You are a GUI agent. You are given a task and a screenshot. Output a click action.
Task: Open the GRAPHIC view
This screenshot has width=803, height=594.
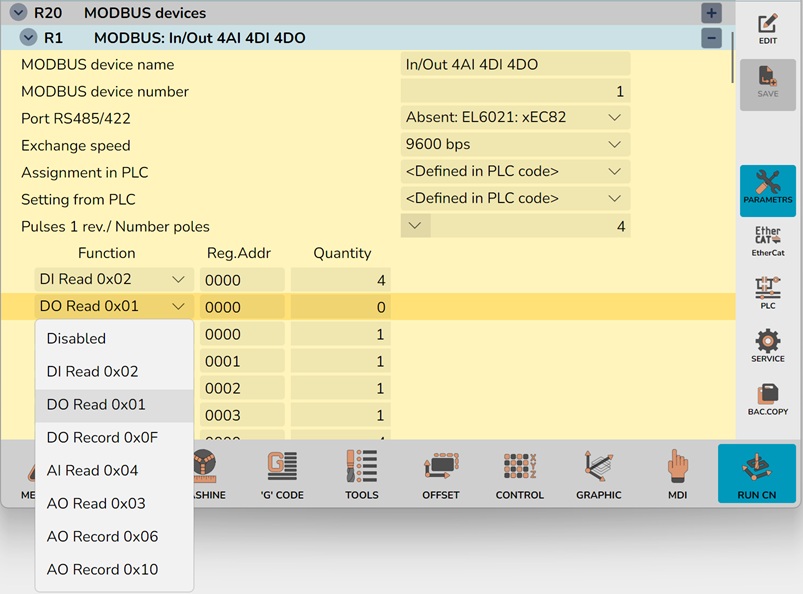click(598, 474)
